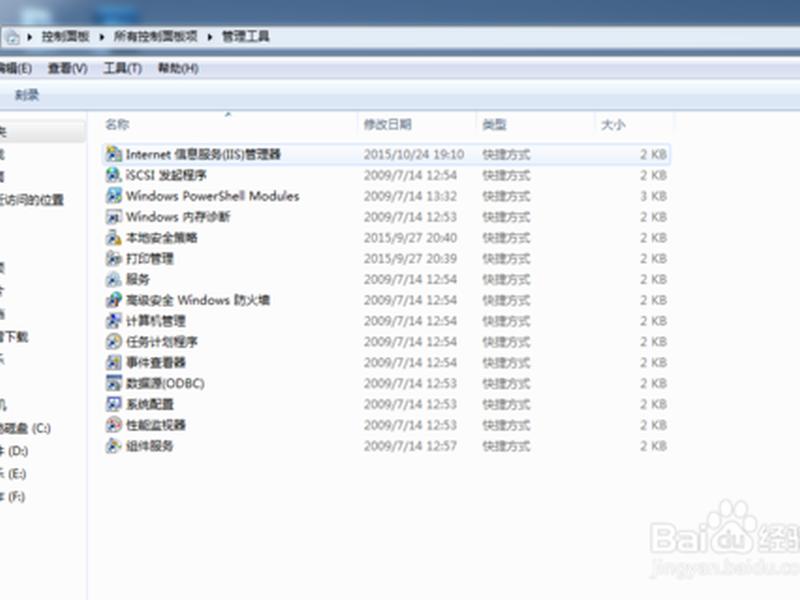Image resolution: width=800 pixels, height=600 pixels.
Task: Click date 2015/9/27 20:40
Action: tap(410, 238)
